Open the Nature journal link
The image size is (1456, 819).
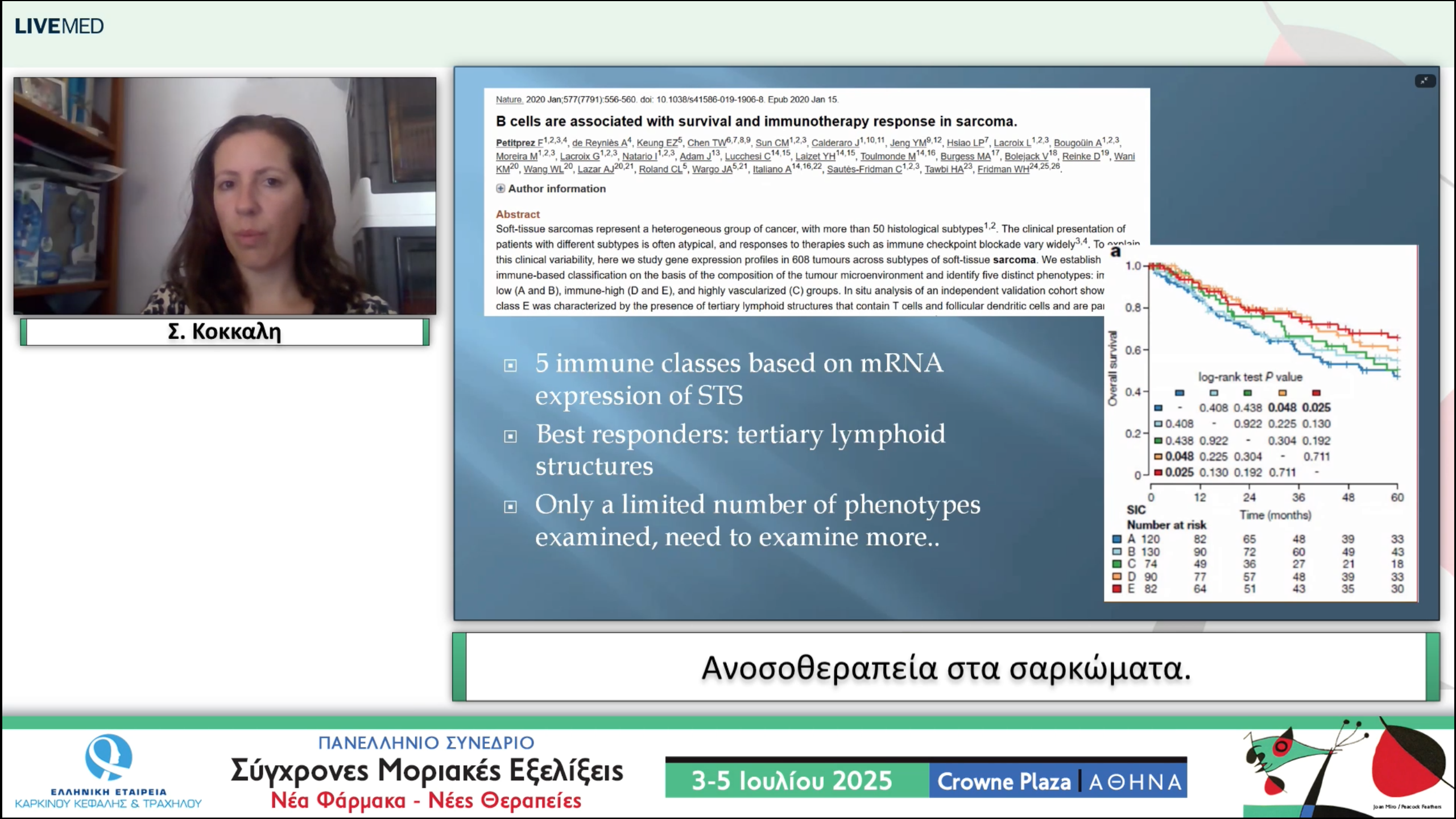508,100
